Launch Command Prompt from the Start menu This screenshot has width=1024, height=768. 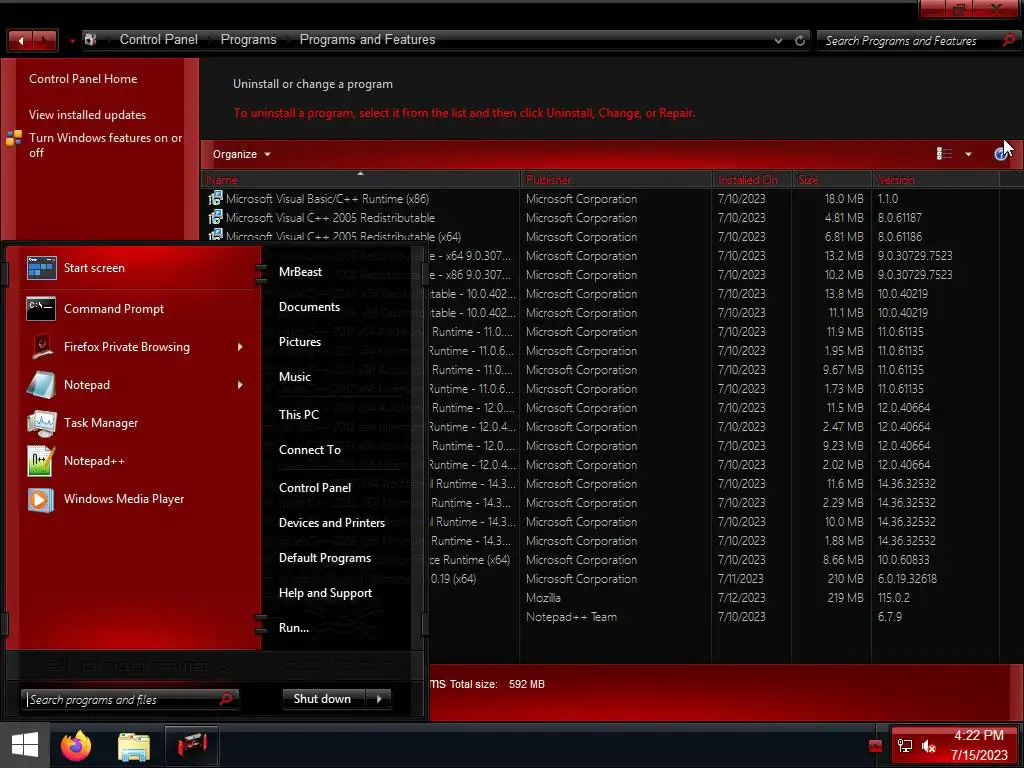134,309
